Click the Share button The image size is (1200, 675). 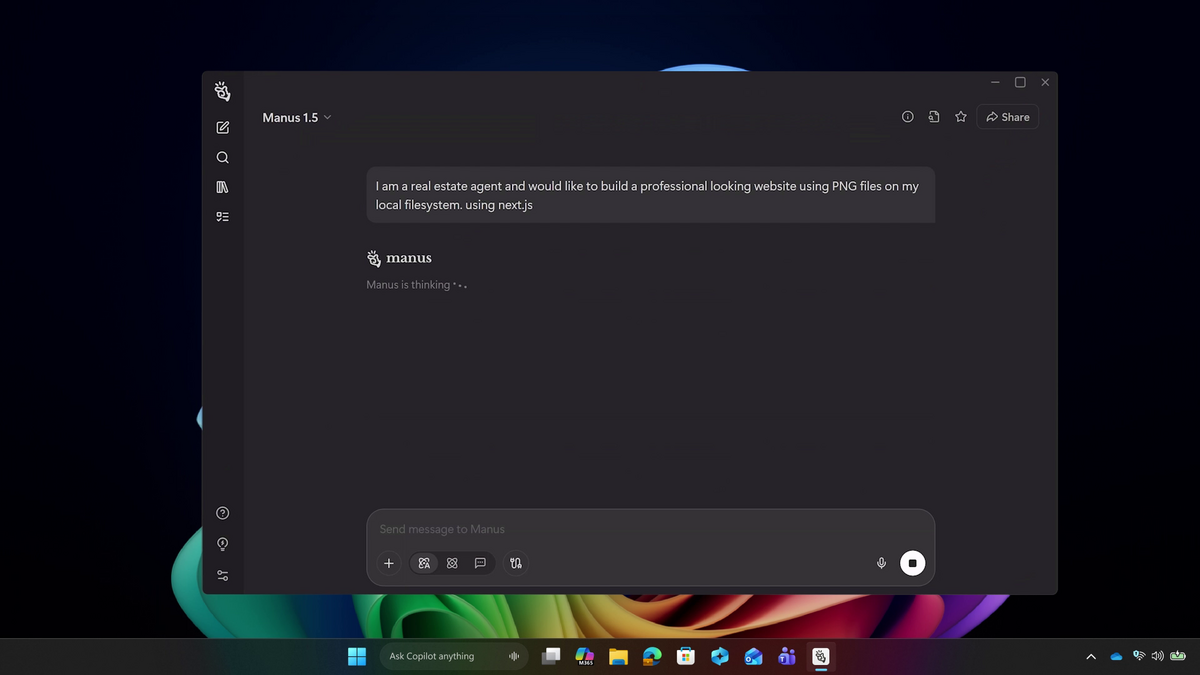pyautogui.click(x=1008, y=117)
